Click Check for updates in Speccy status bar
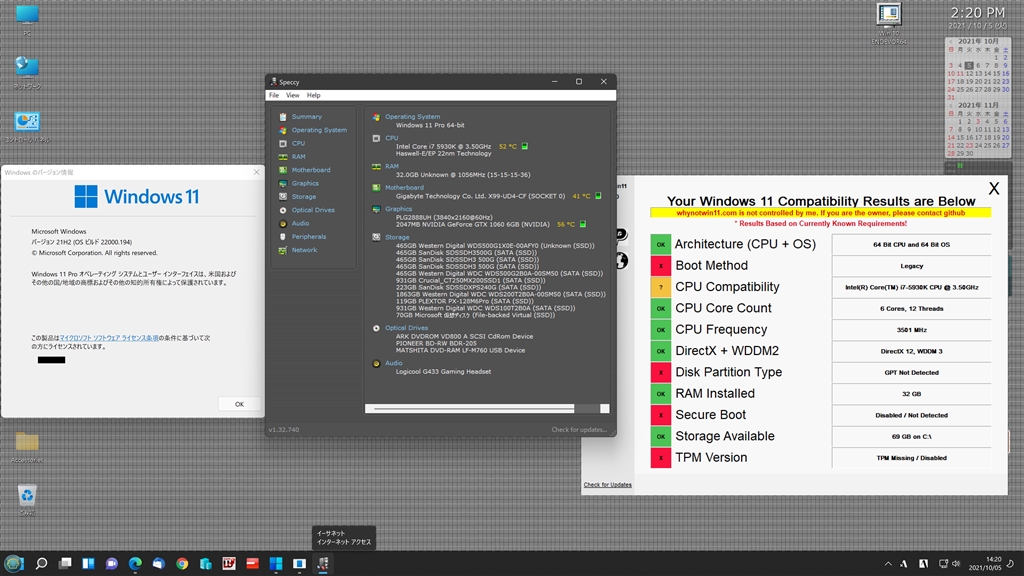 point(578,430)
